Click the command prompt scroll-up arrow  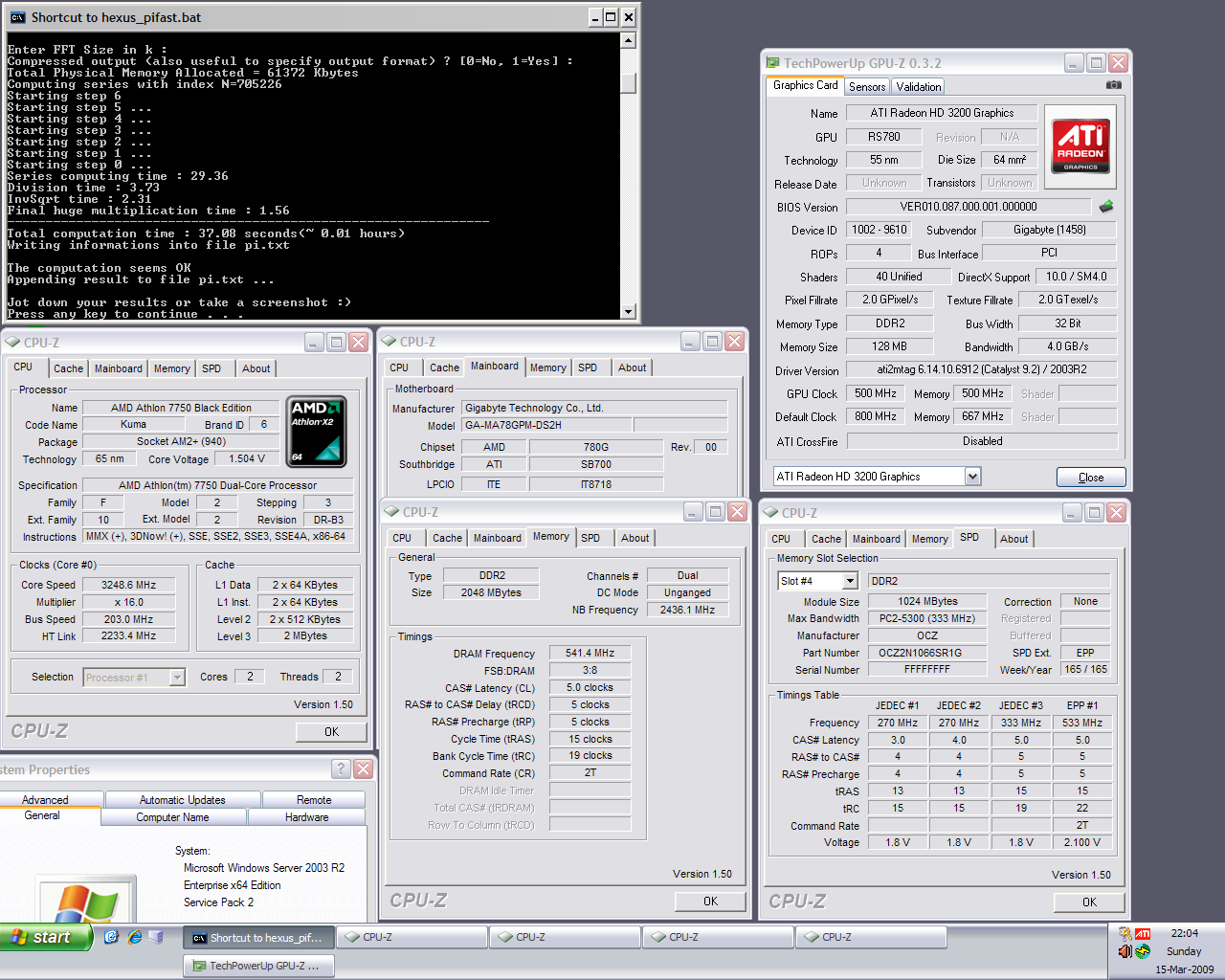pyautogui.click(x=629, y=40)
